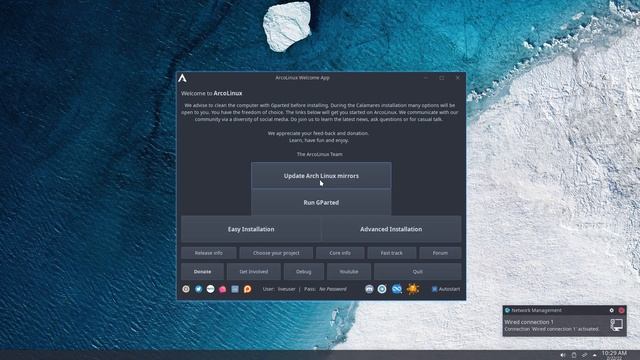Click the ArcoLinux logo in title bar

(x=182, y=78)
